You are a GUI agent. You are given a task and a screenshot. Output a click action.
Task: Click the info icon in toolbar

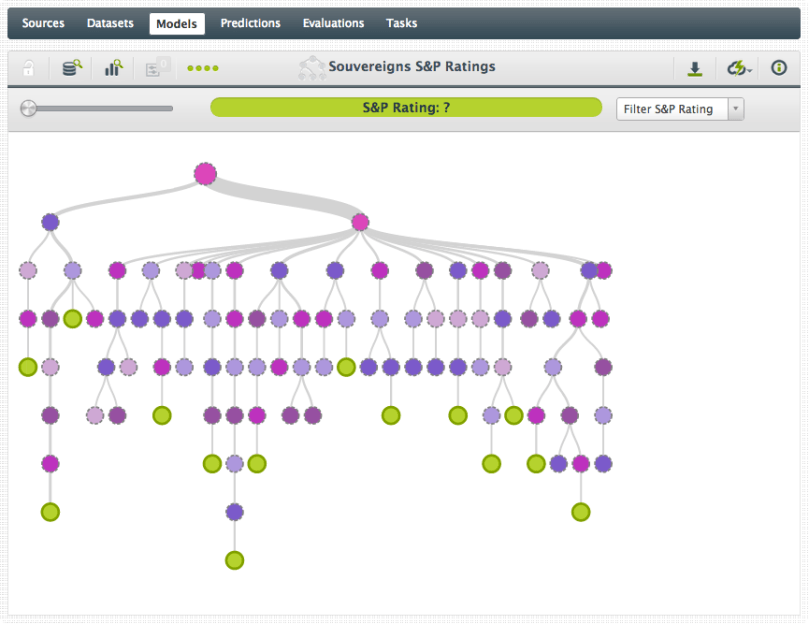click(x=779, y=68)
